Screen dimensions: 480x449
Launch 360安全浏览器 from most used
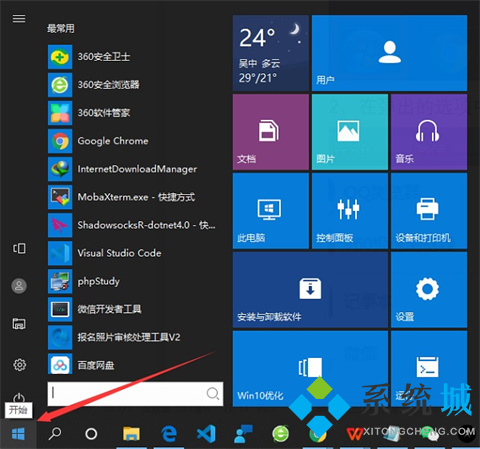coord(133,85)
